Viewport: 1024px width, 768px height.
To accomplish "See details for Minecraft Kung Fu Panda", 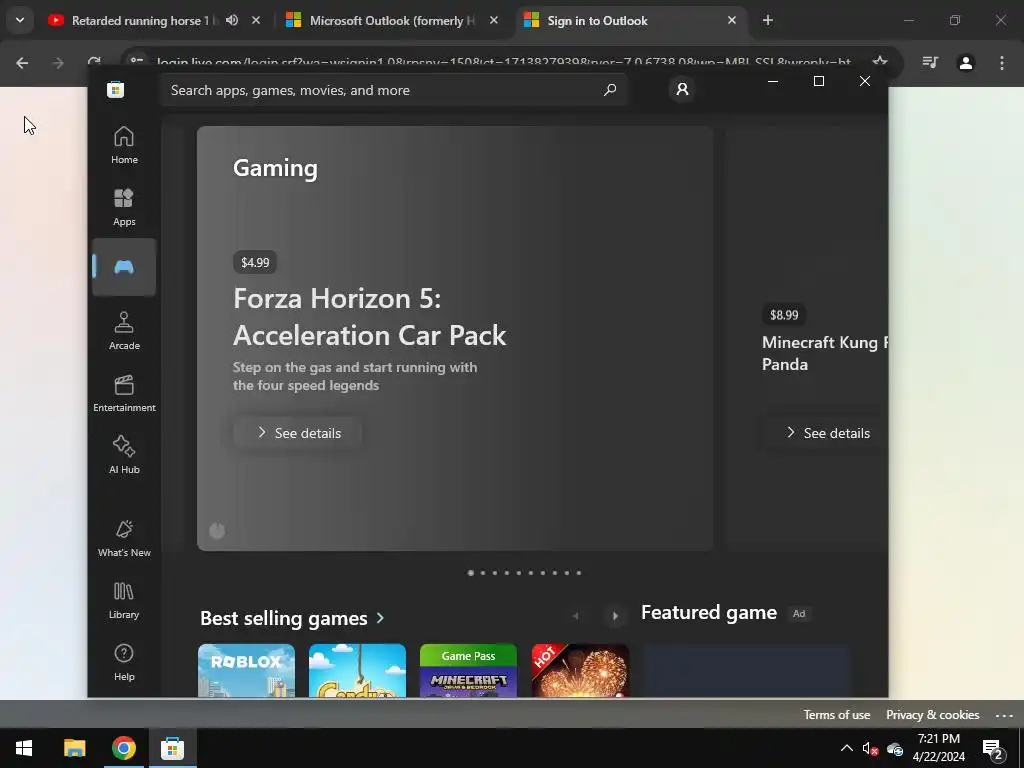I will (826, 433).
